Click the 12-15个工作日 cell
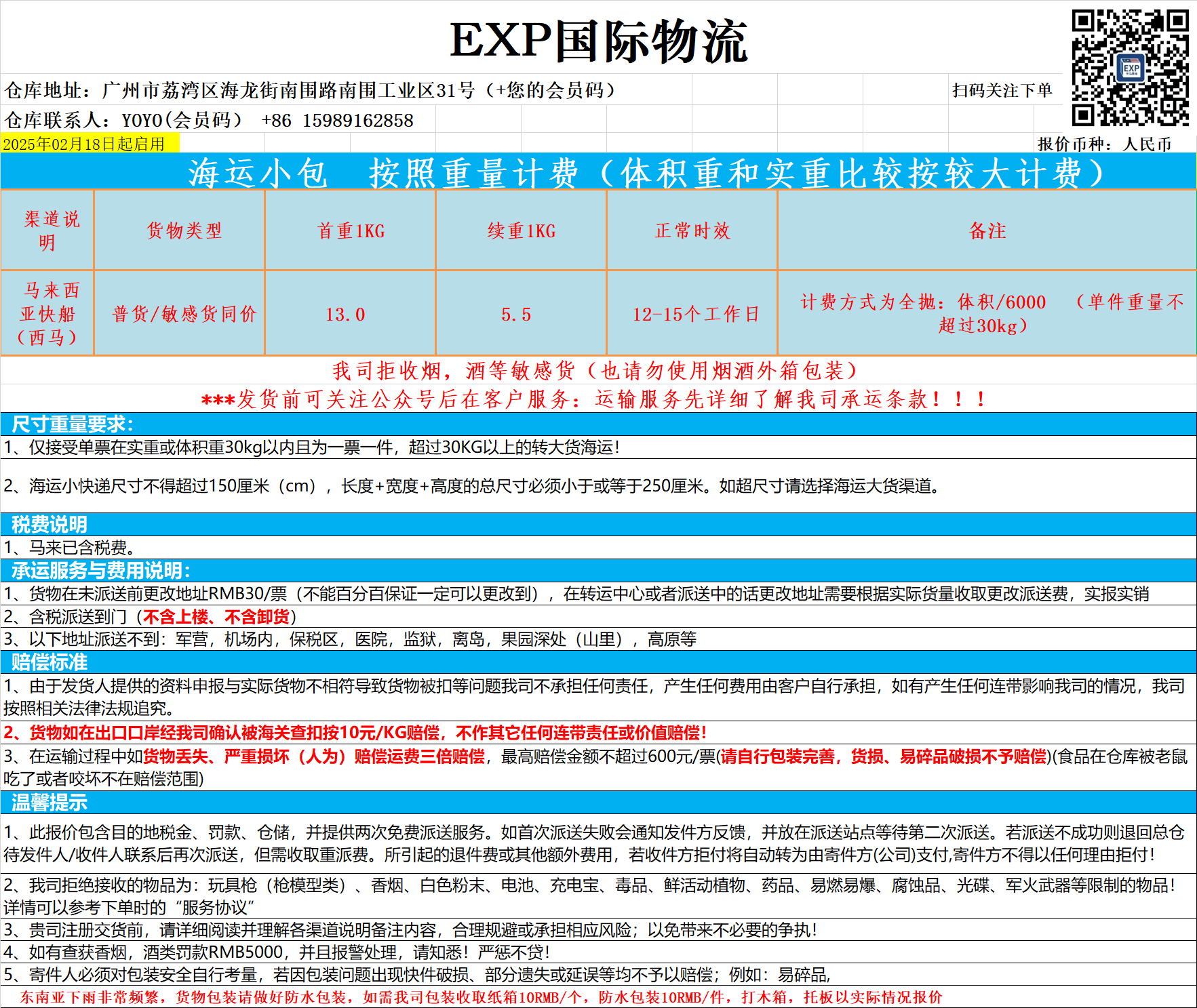Viewport: 1197px width, 1008px height. pos(692,313)
